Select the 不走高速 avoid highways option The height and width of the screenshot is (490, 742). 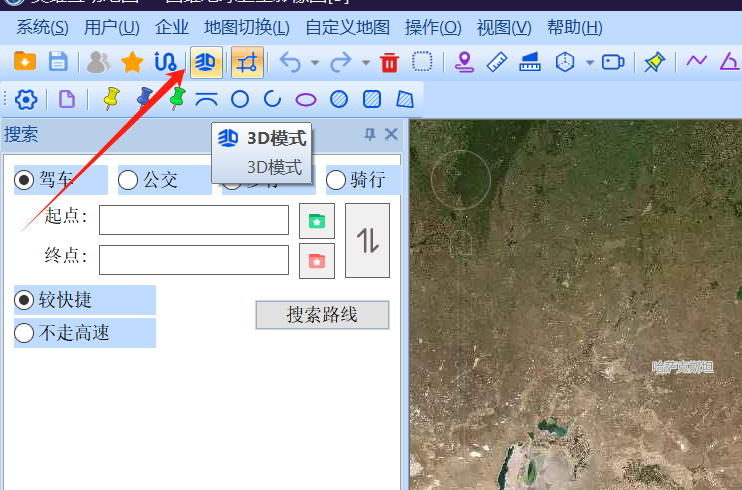pos(24,333)
